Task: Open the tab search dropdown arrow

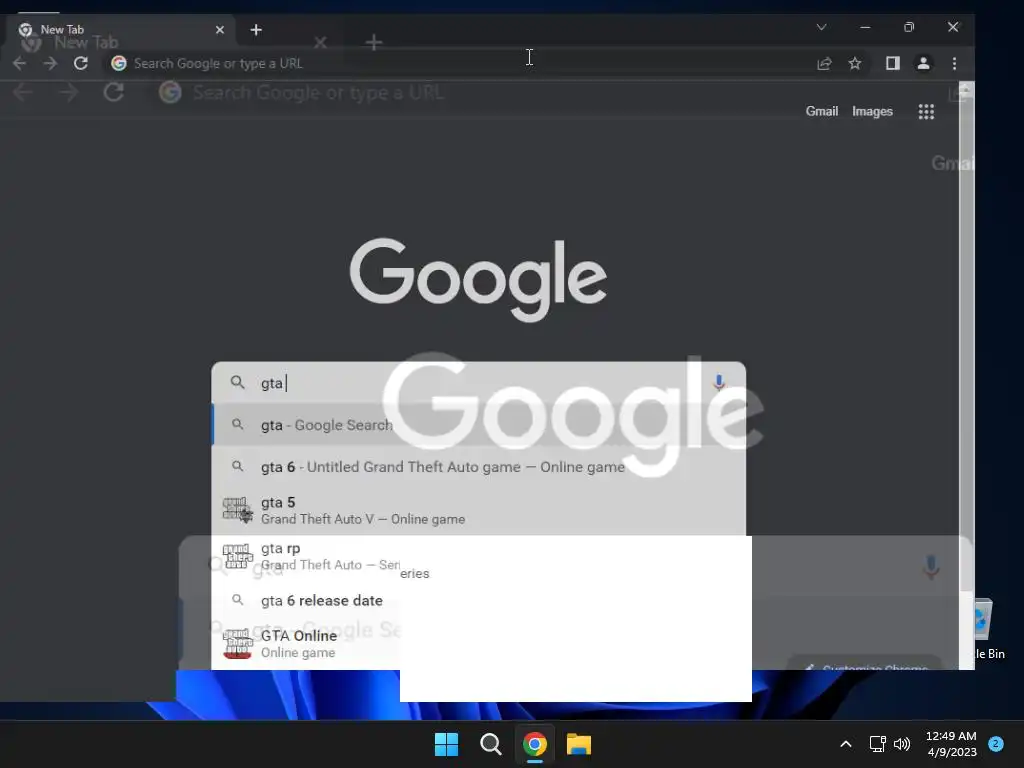Action: click(x=822, y=27)
